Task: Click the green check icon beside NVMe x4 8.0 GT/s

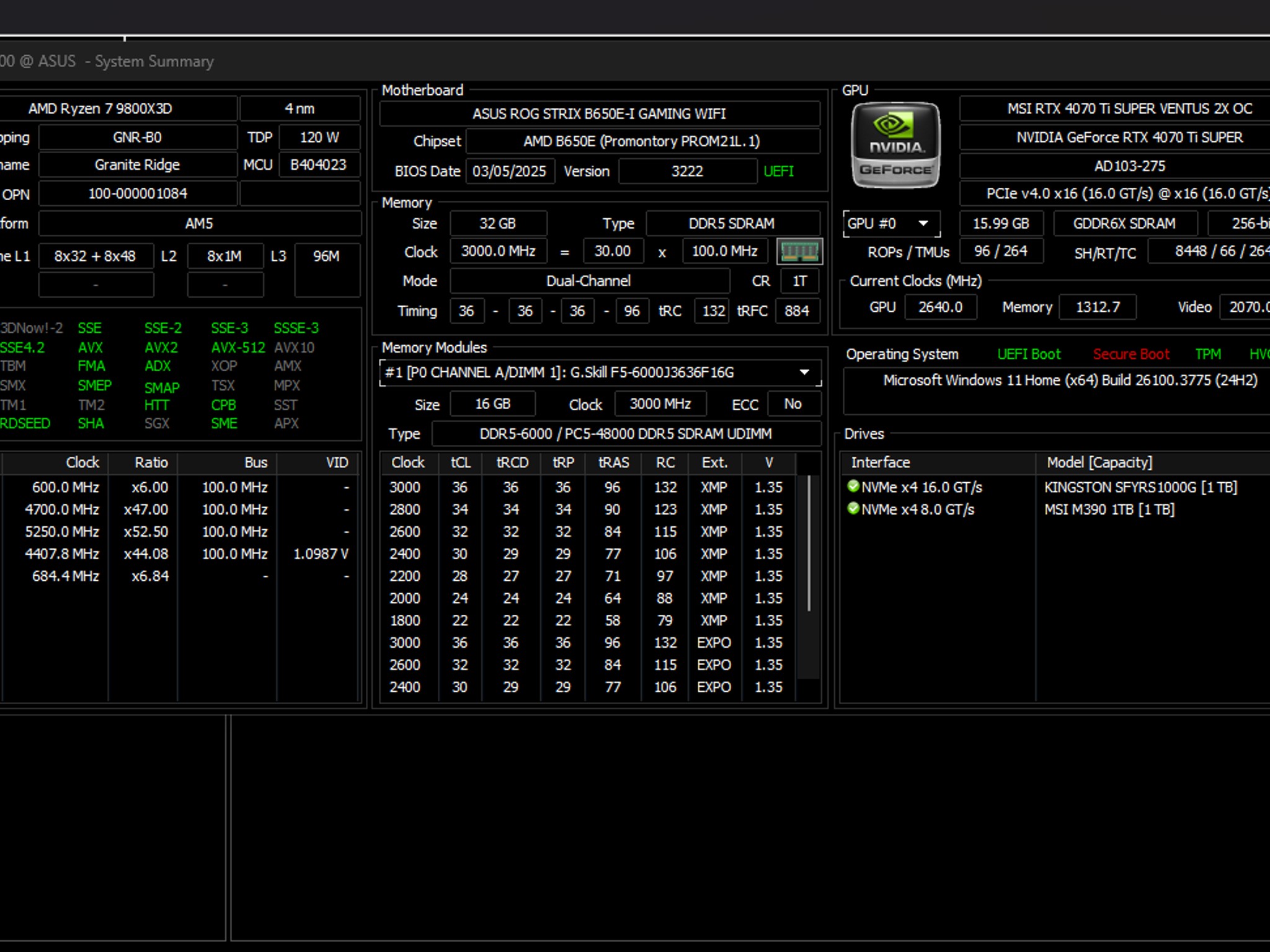Action: click(x=853, y=509)
